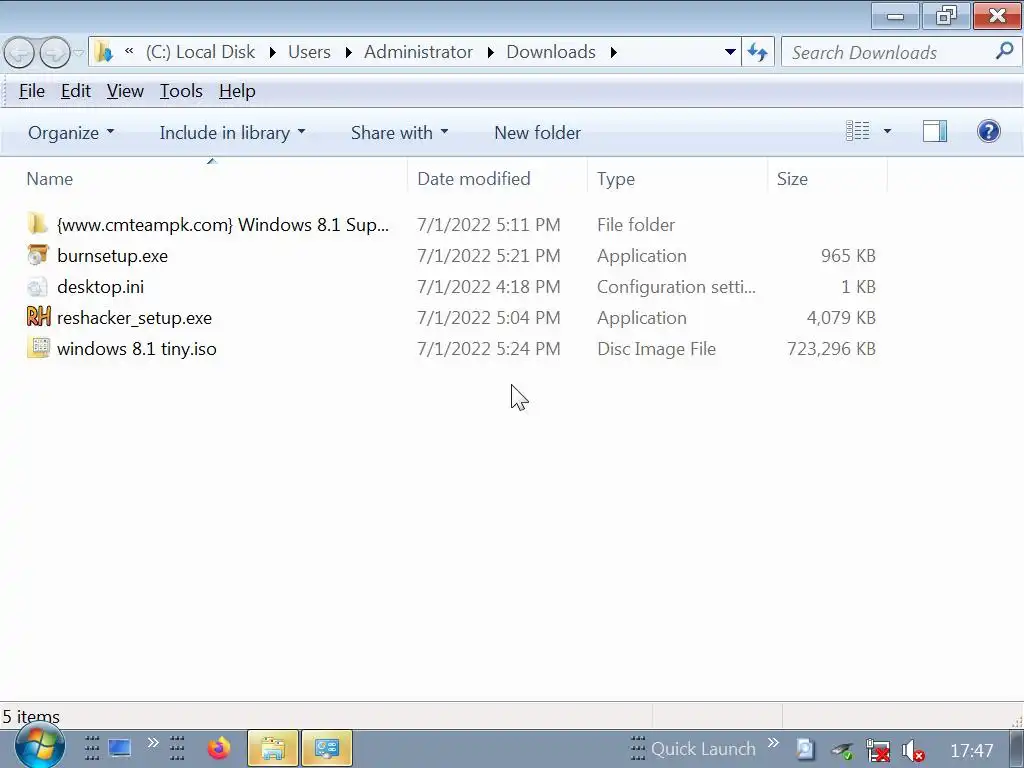1024x768 pixels.
Task: Create a New folder
Action: coord(537,133)
